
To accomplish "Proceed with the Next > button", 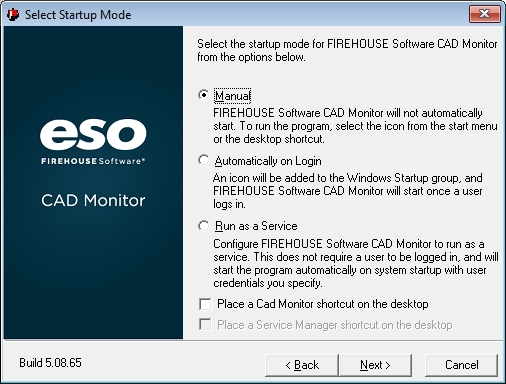I will point(375,365).
